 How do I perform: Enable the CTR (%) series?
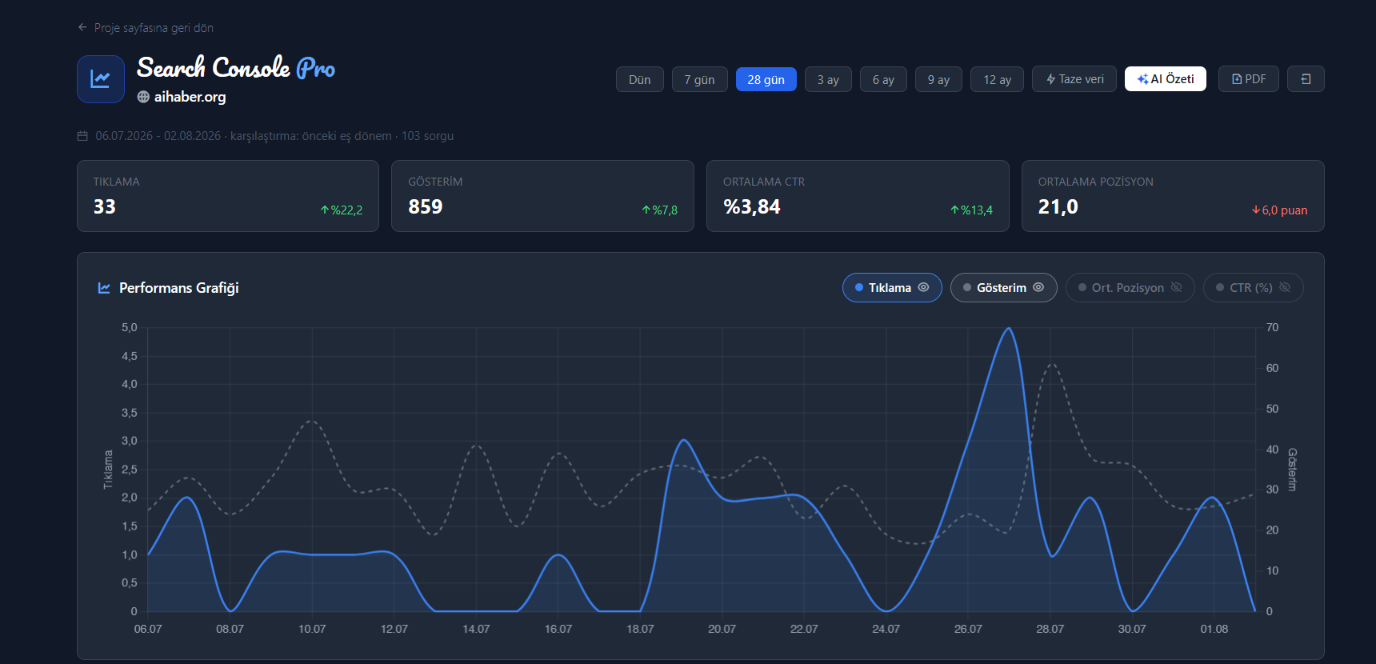tap(1253, 288)
